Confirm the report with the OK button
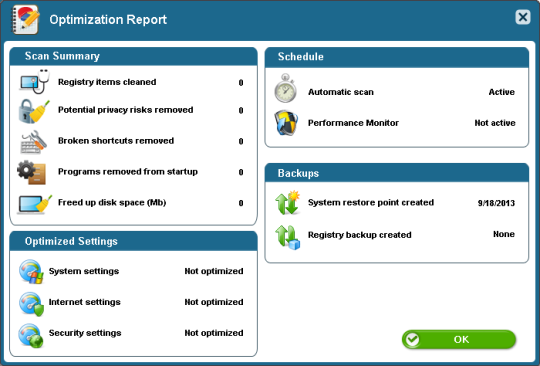The width and height of the screenshot is (540, 366). pos(459,339)
